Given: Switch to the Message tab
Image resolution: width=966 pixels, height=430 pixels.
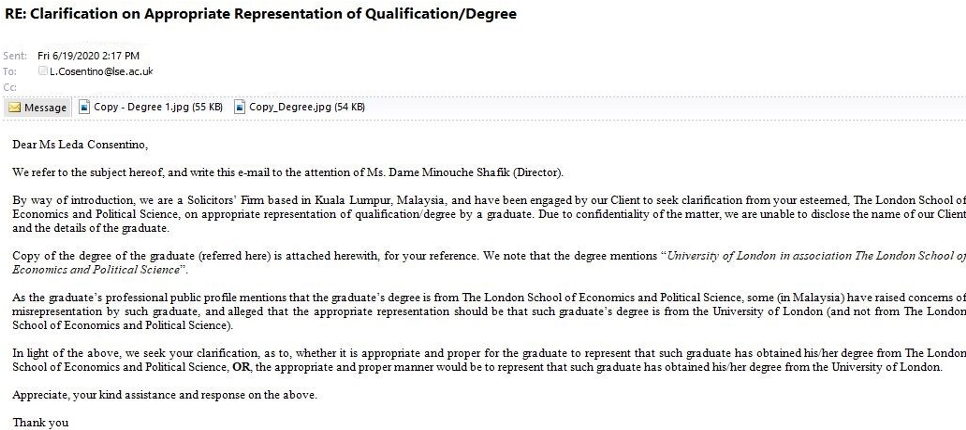Looking at the screenshot, I should pyautogui.click(x=38, y=107).
